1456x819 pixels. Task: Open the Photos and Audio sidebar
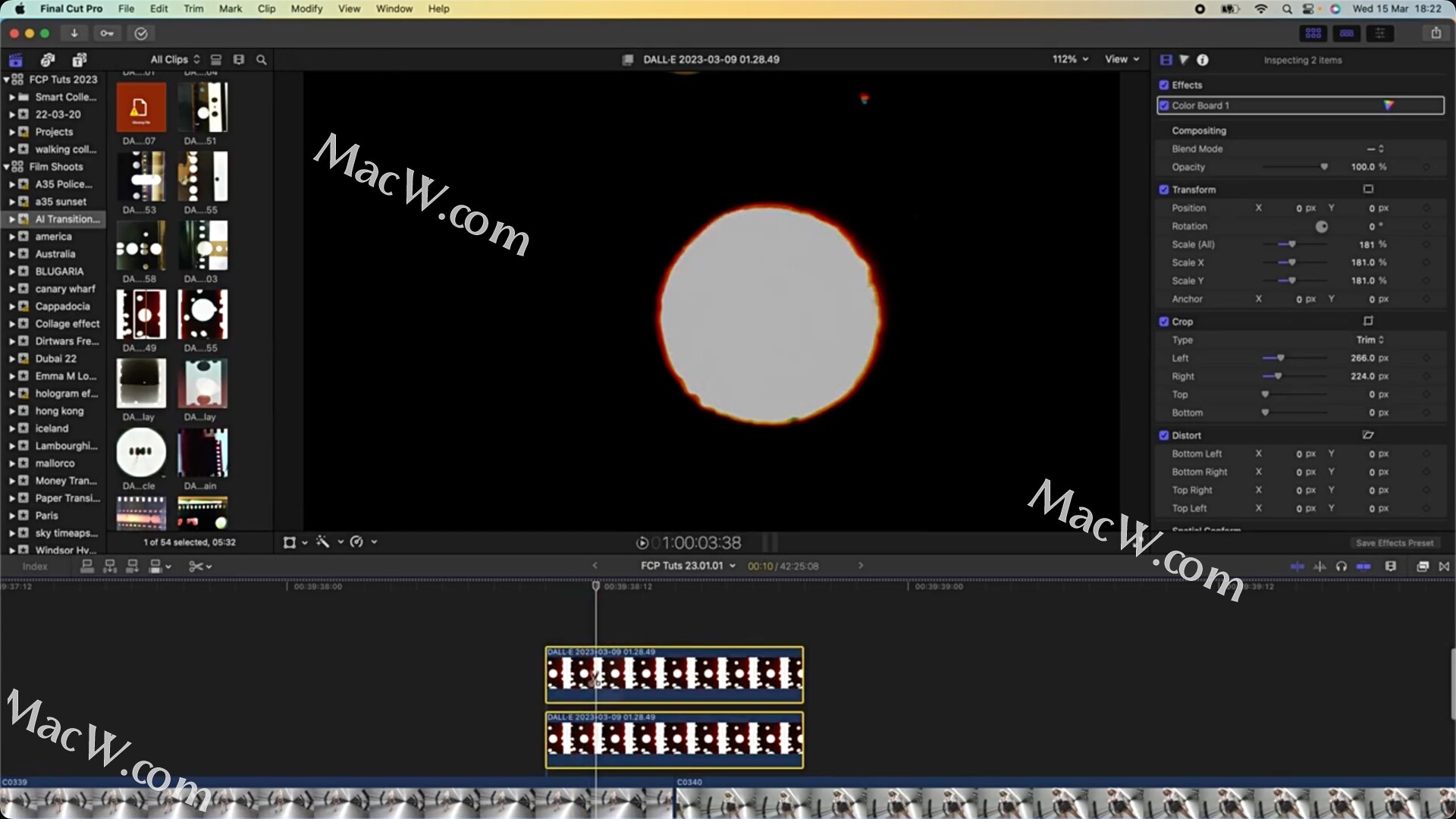pyautogui.click(x=48, y=60)
